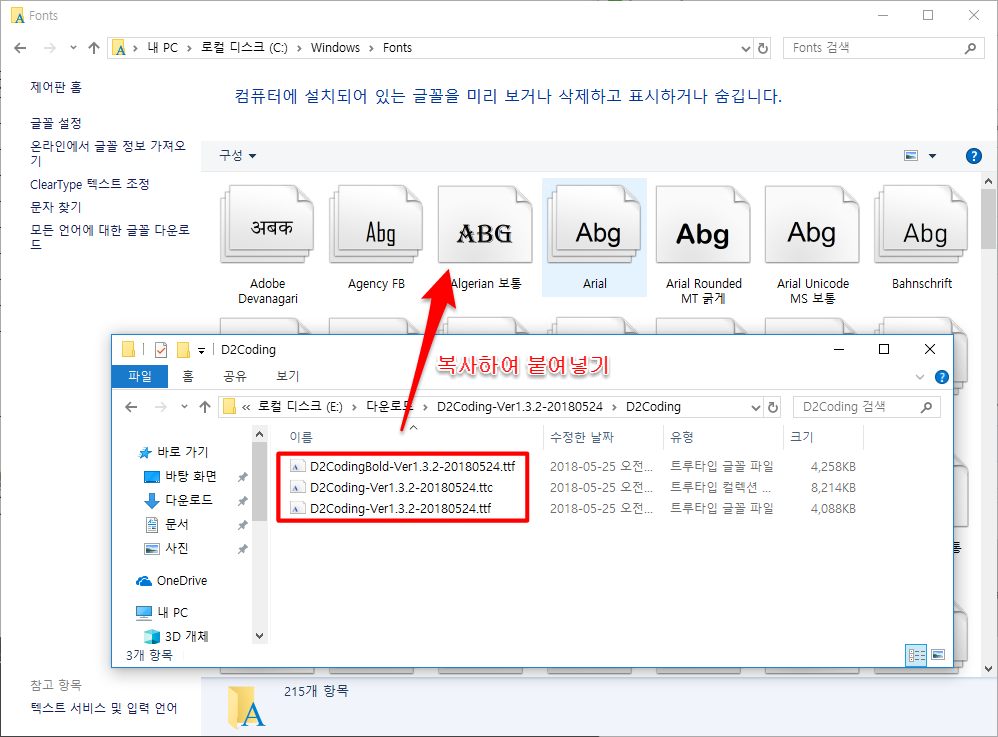Select the Arial Rounded MT 굵게 font
Image resolution: width=998 pixels, height=737 pixels.
point(703,245)
